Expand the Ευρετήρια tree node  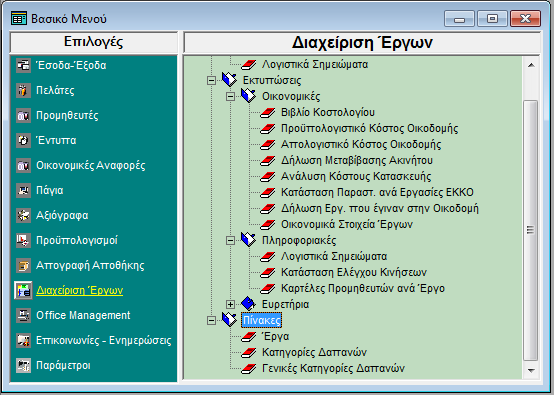click(x=230, y=305)
